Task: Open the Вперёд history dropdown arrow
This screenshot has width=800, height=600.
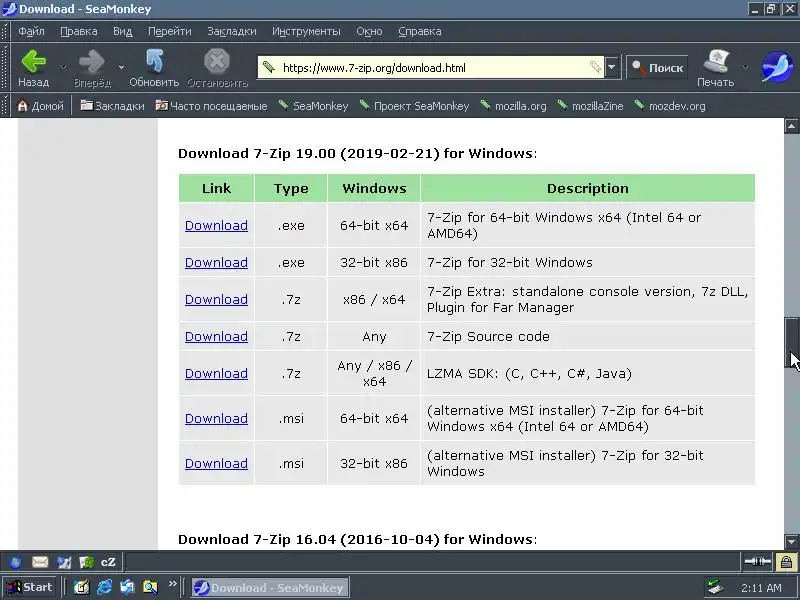Action: point(121,67)
